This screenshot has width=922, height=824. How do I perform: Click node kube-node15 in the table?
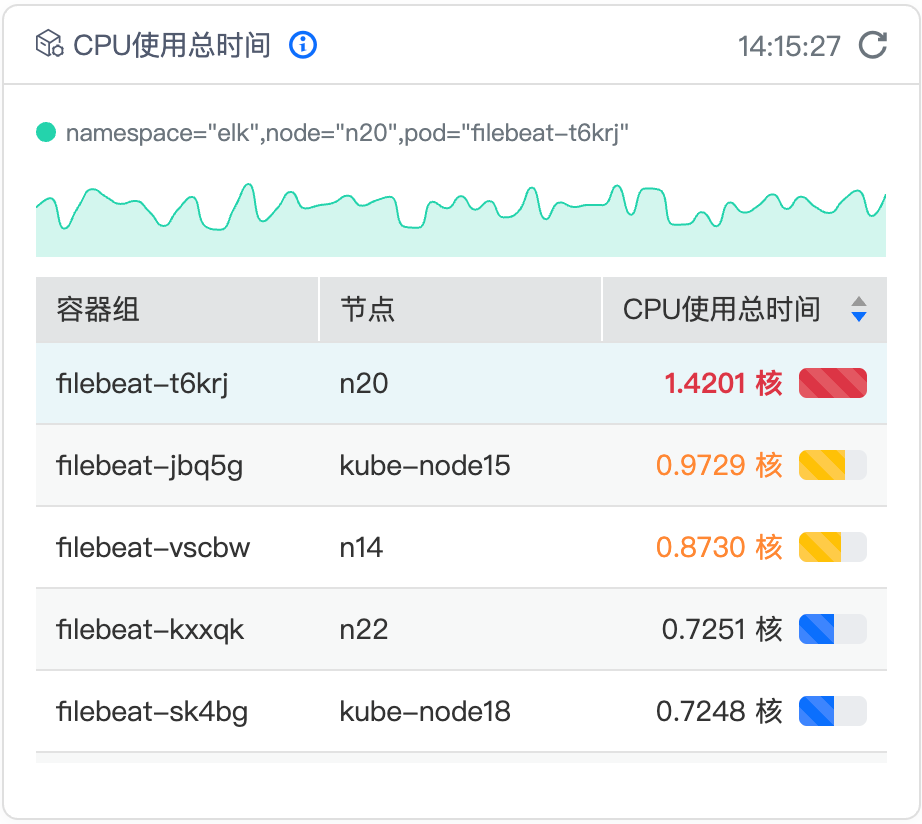pyautogui.click(x=425, y=465)
